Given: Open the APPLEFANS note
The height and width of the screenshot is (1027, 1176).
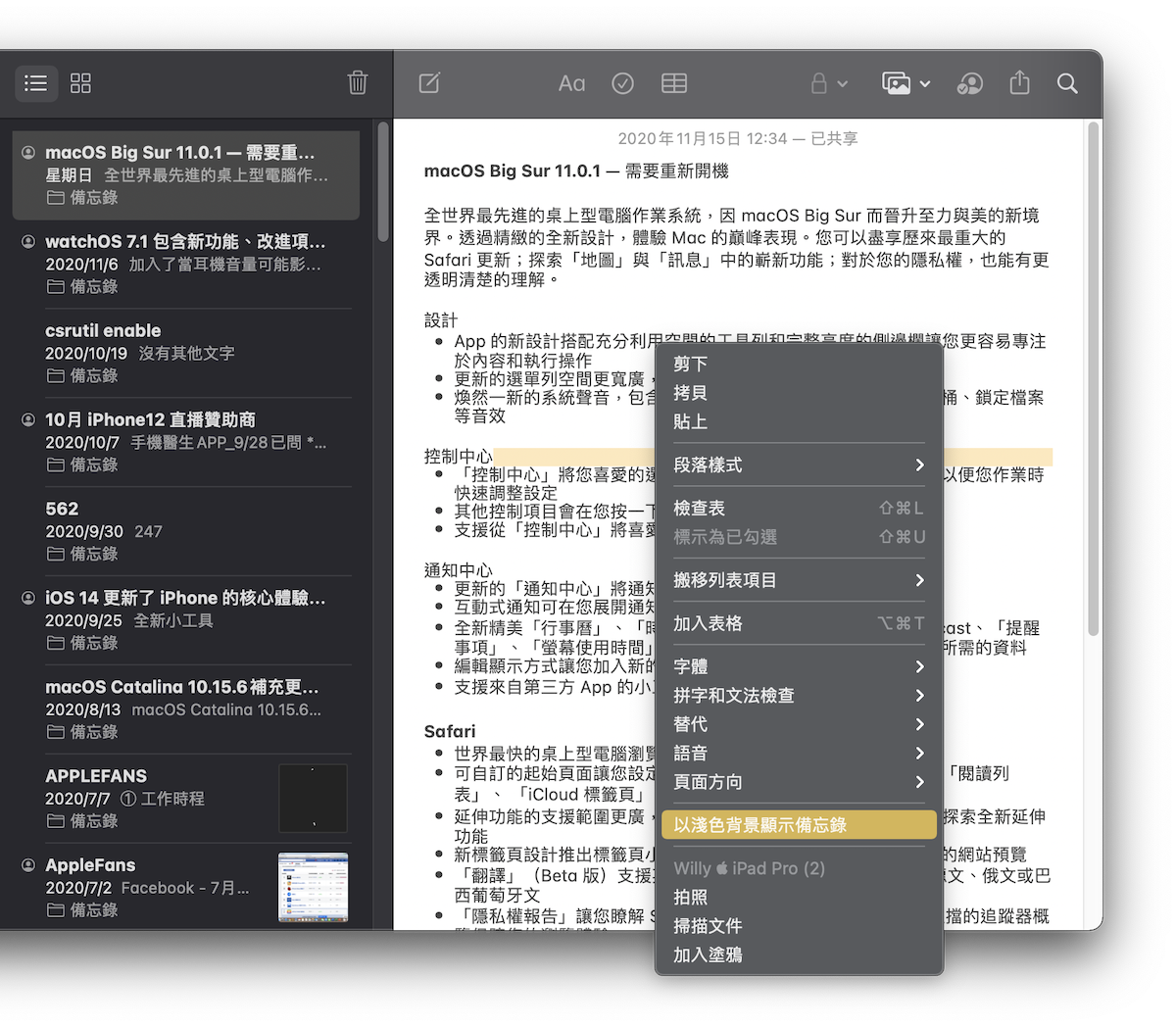Looking at the screenshot, I should coord(185,799).
